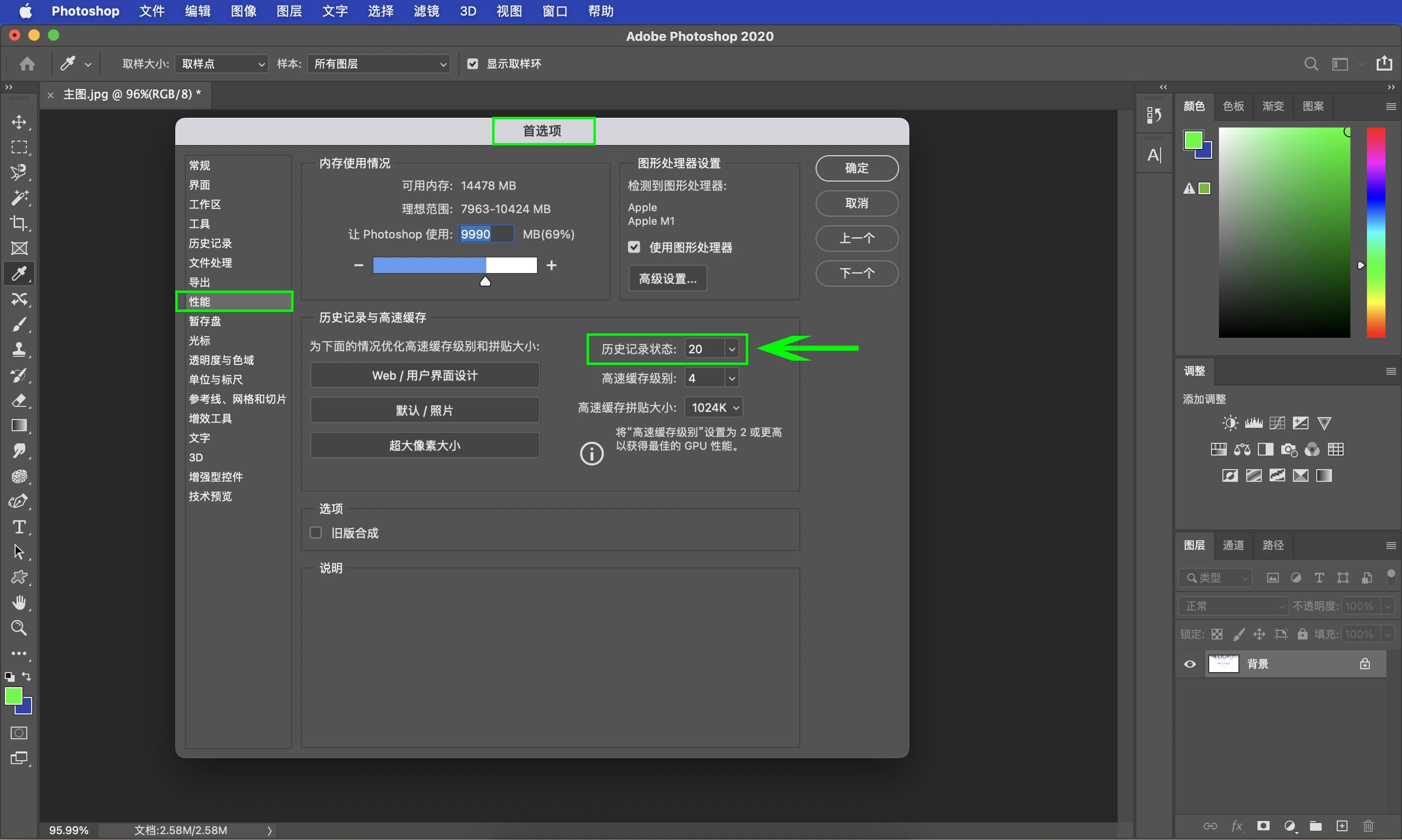Select the Crop tool
1402x840 pixels.
coord(19,223)
